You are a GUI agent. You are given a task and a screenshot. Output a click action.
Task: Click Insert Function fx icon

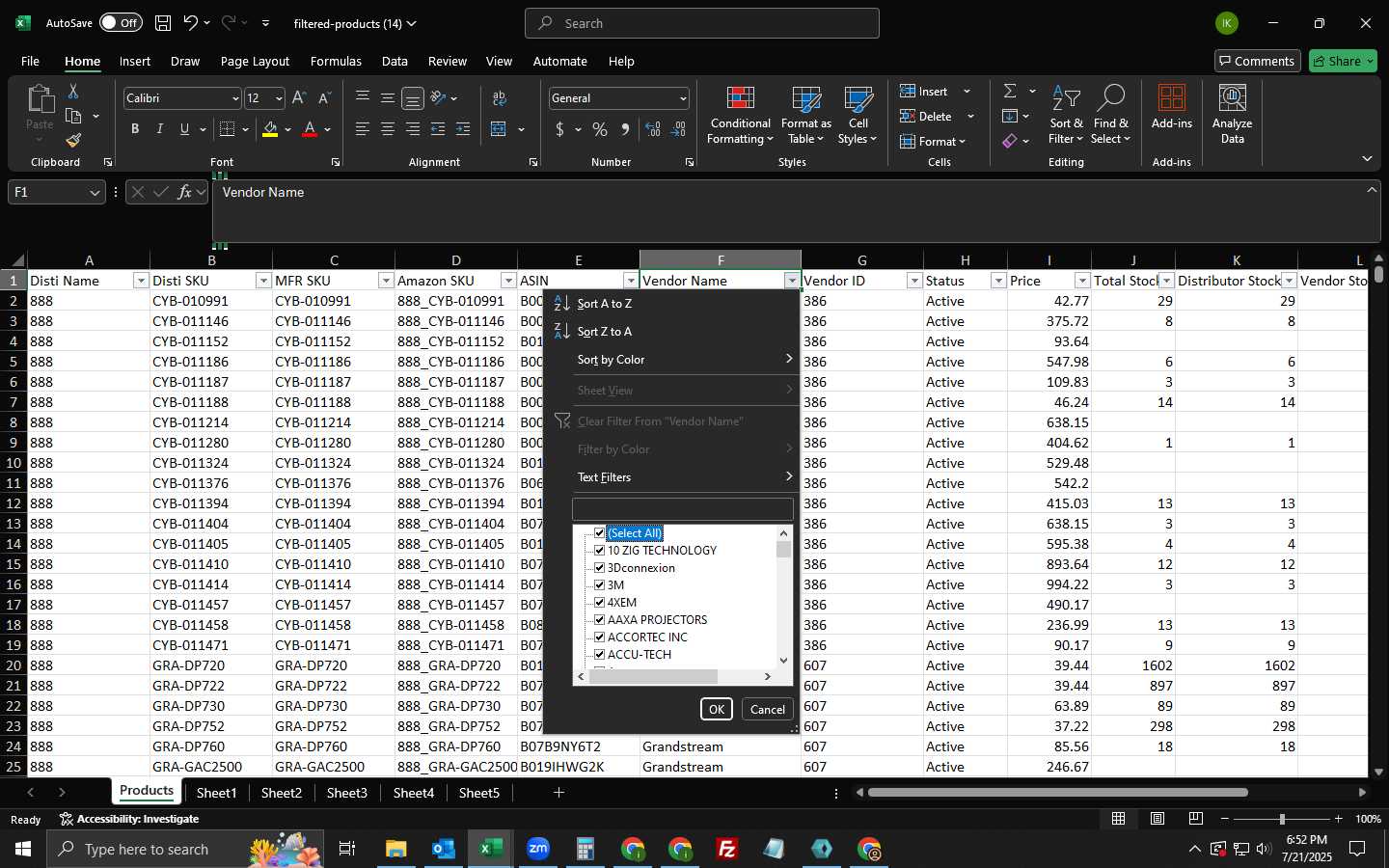(x=184, y=192)
